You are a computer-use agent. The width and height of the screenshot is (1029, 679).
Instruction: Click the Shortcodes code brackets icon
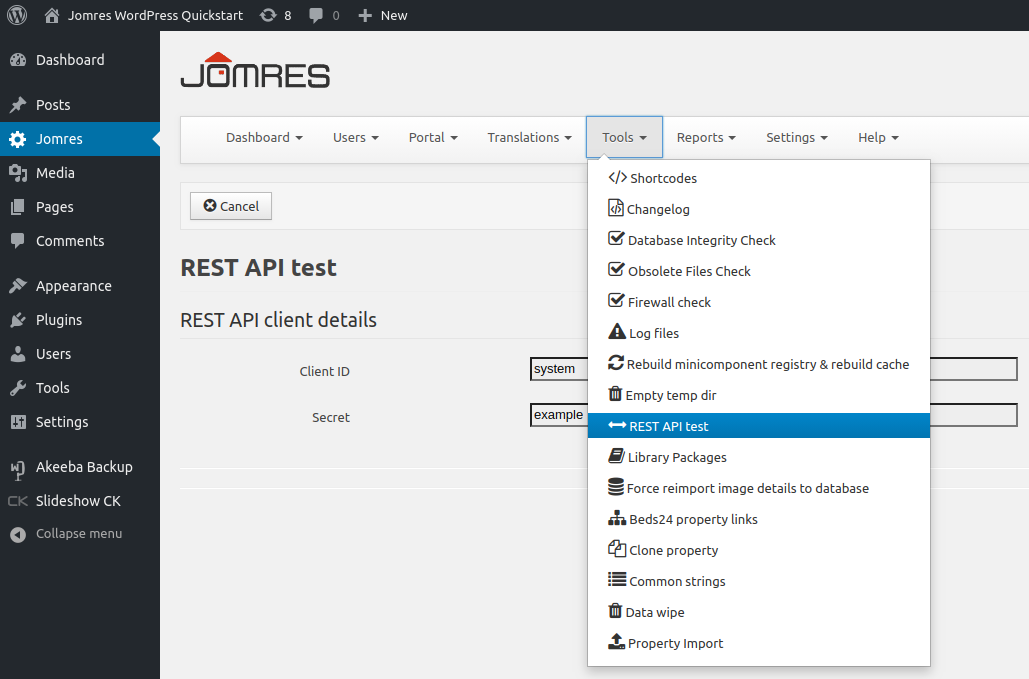[617, 178]
